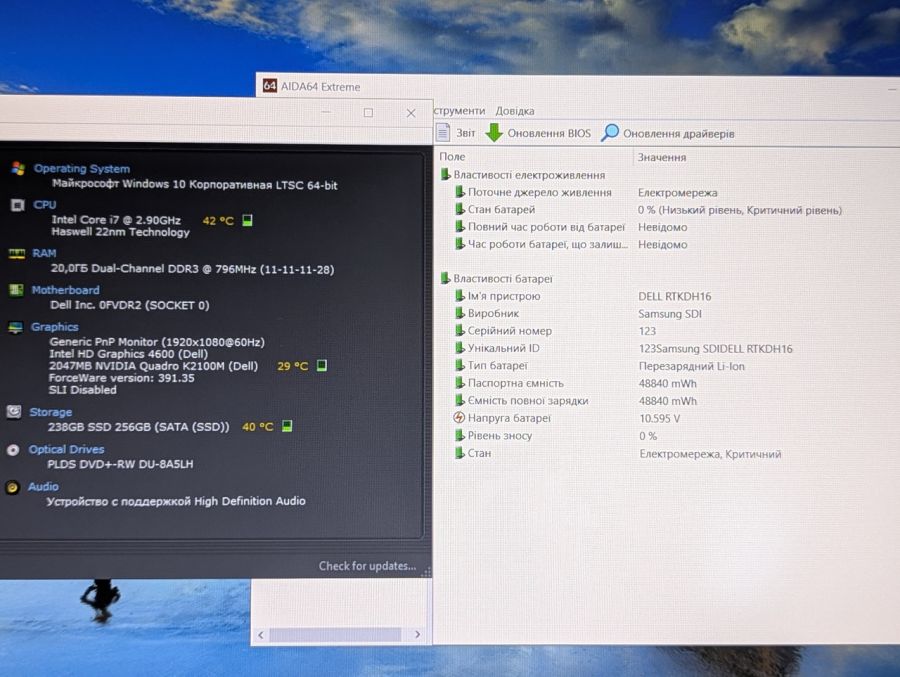The height and width of the screenshot is (677, 900).
Task: Click Intel Core i7 @ 2.90GHz text
Action: pos(116,219)
